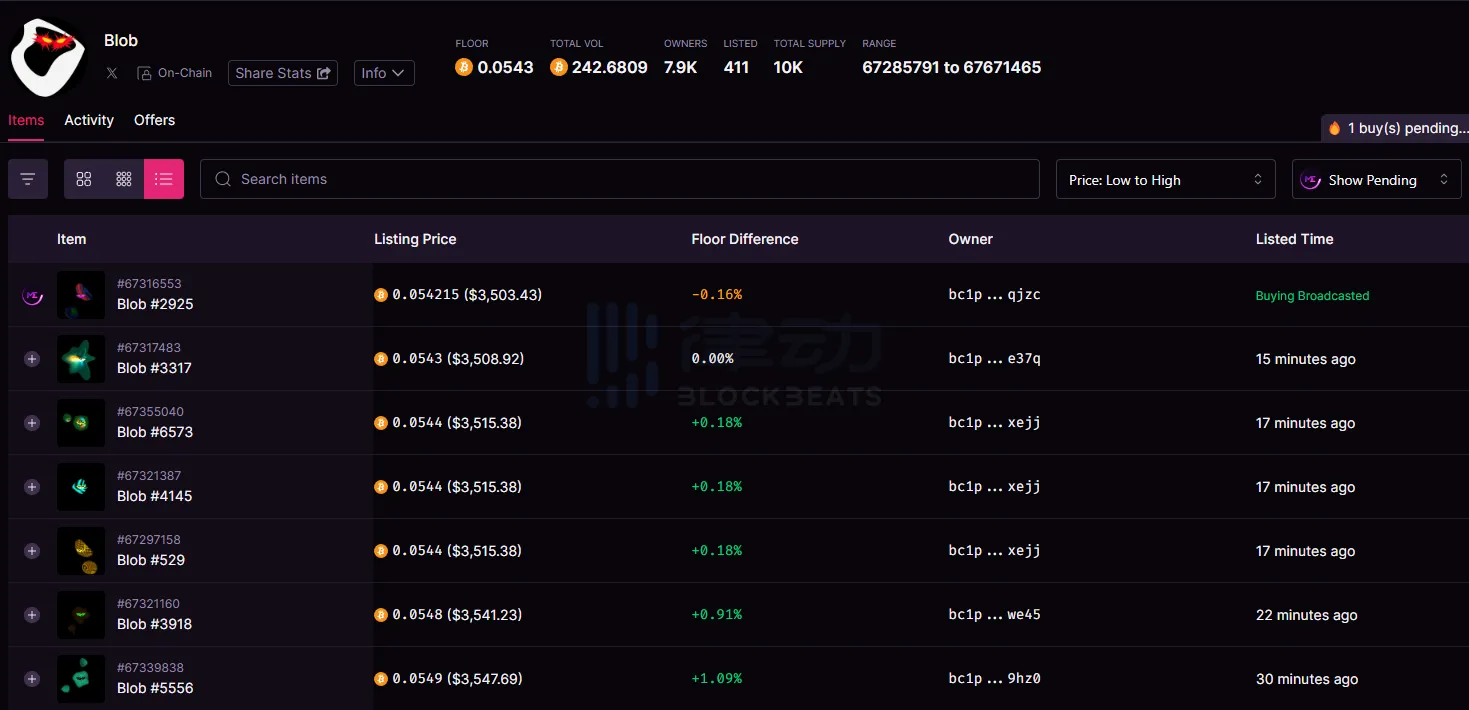
Task: Click the Blob collection avatar
Action: point(48,56)
